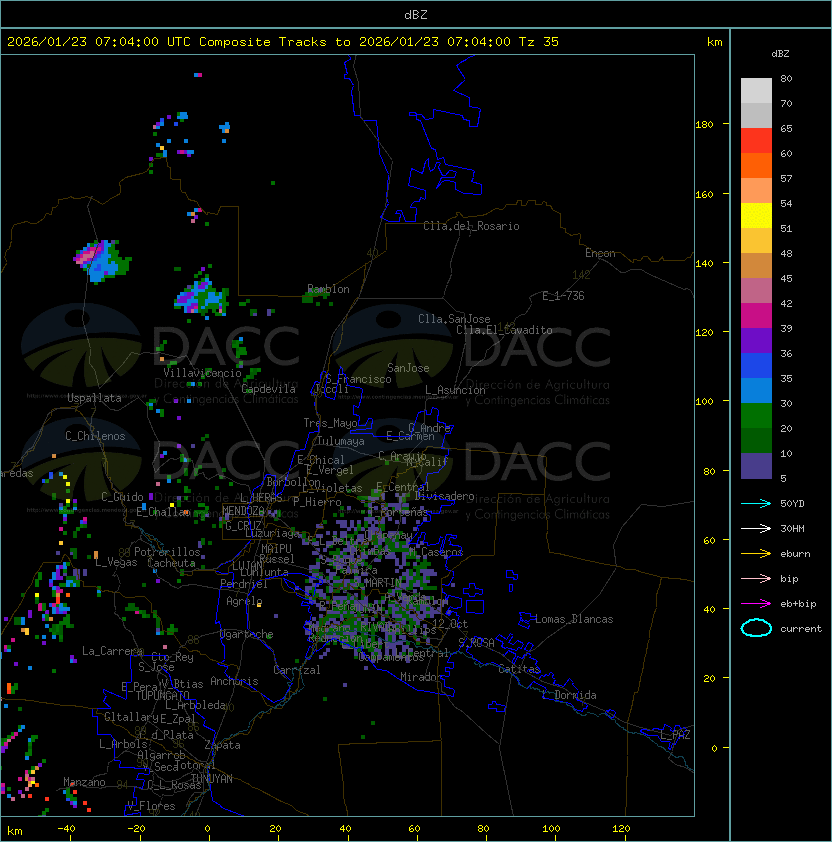Click the Tulumaya map label
This screenshot has width=832, height=842.
pos(341,441)
